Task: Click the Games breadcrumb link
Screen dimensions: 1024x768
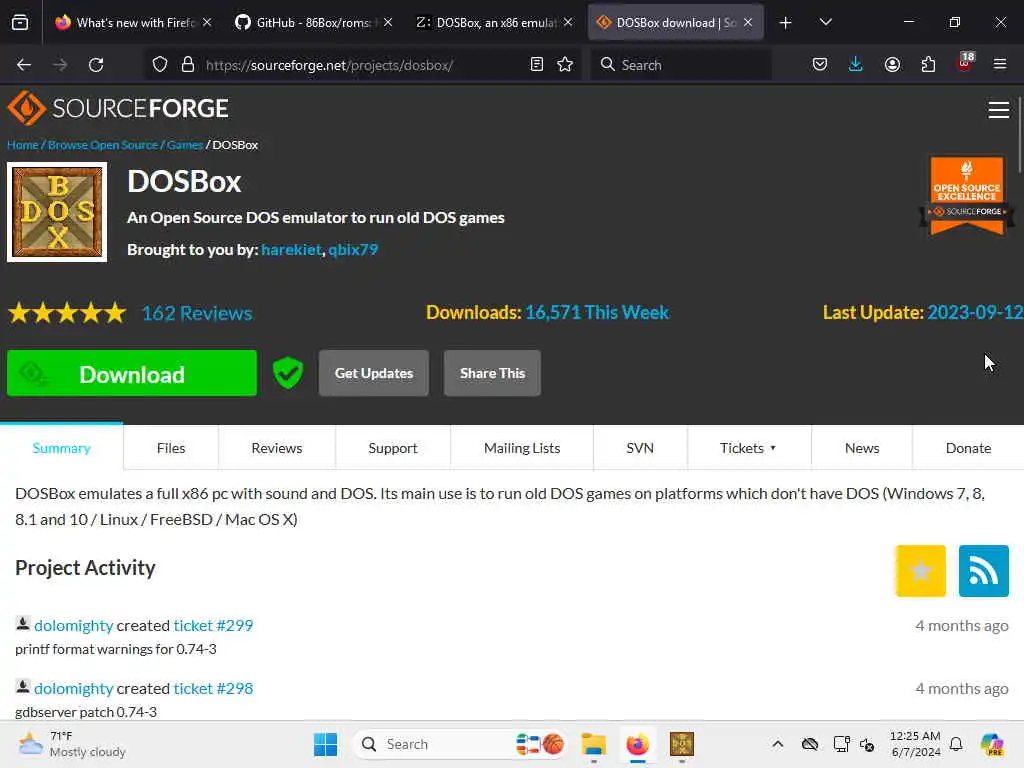Action: click(185, 145)
